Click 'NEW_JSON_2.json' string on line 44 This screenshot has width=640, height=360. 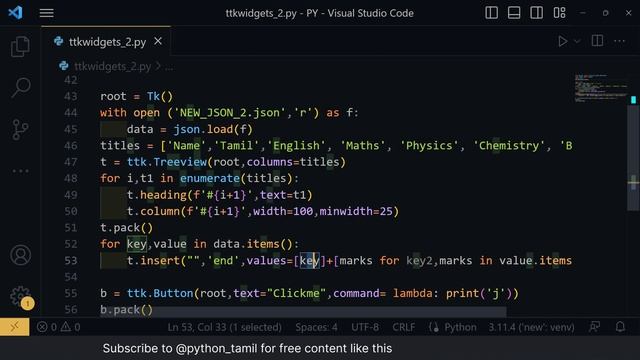pos(230,113)
